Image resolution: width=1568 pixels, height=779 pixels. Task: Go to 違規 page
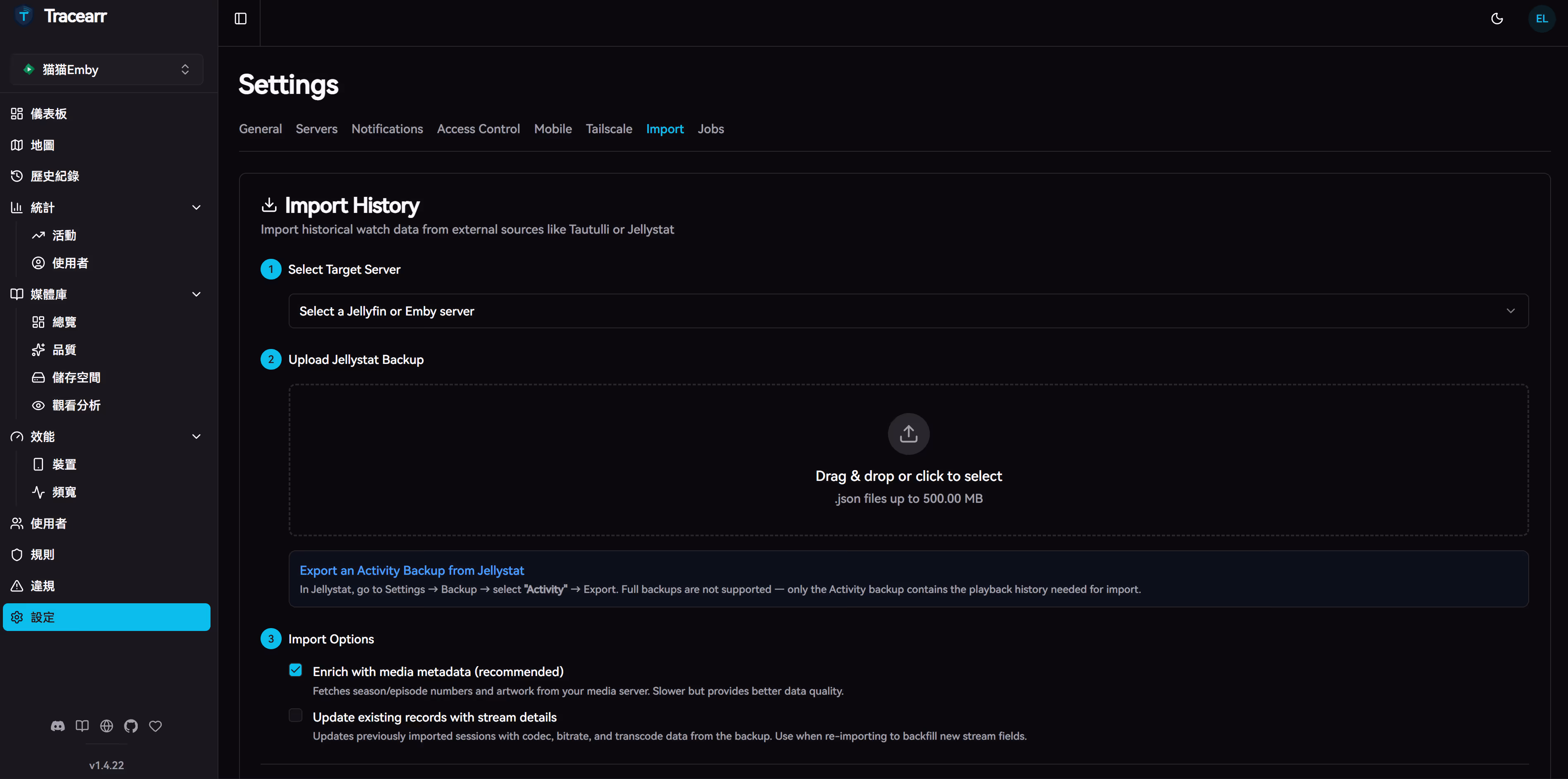coord(43,586)
